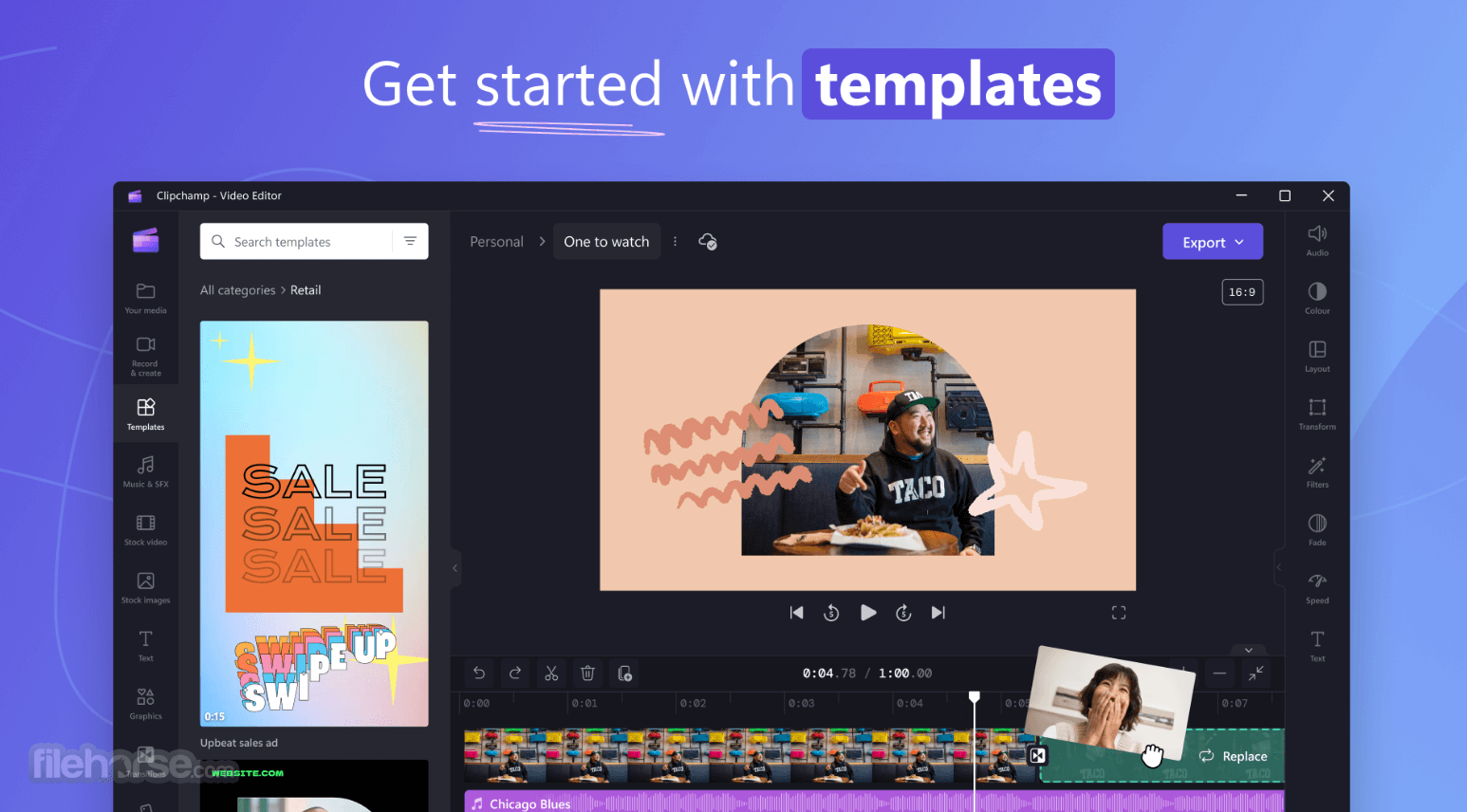The height and width of the screenshot is (812, 1467).
Task: Open the Fade panel
Action: (x=1317, y=529)
